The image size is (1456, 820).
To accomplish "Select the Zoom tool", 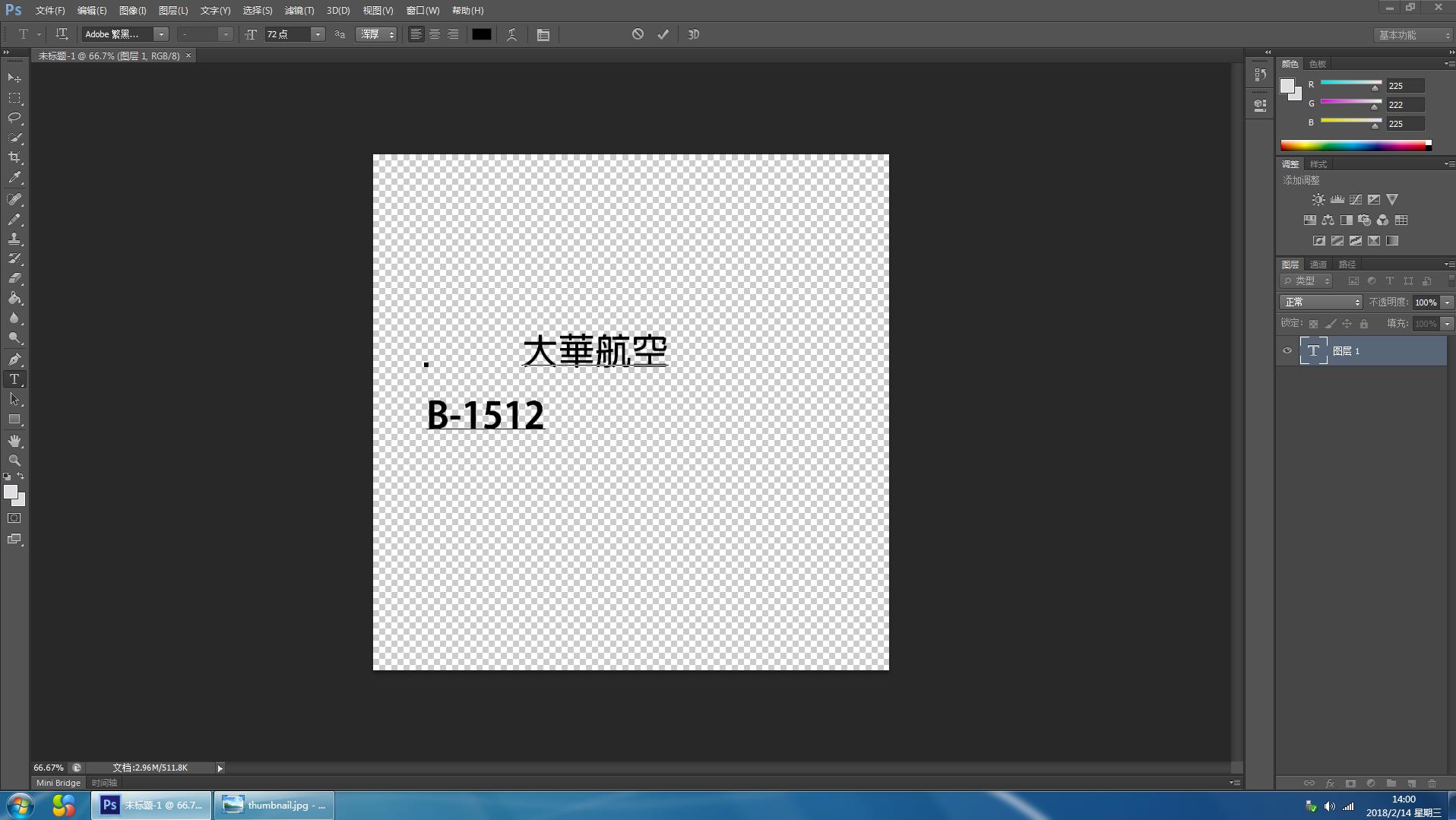I will coord(13,460).
